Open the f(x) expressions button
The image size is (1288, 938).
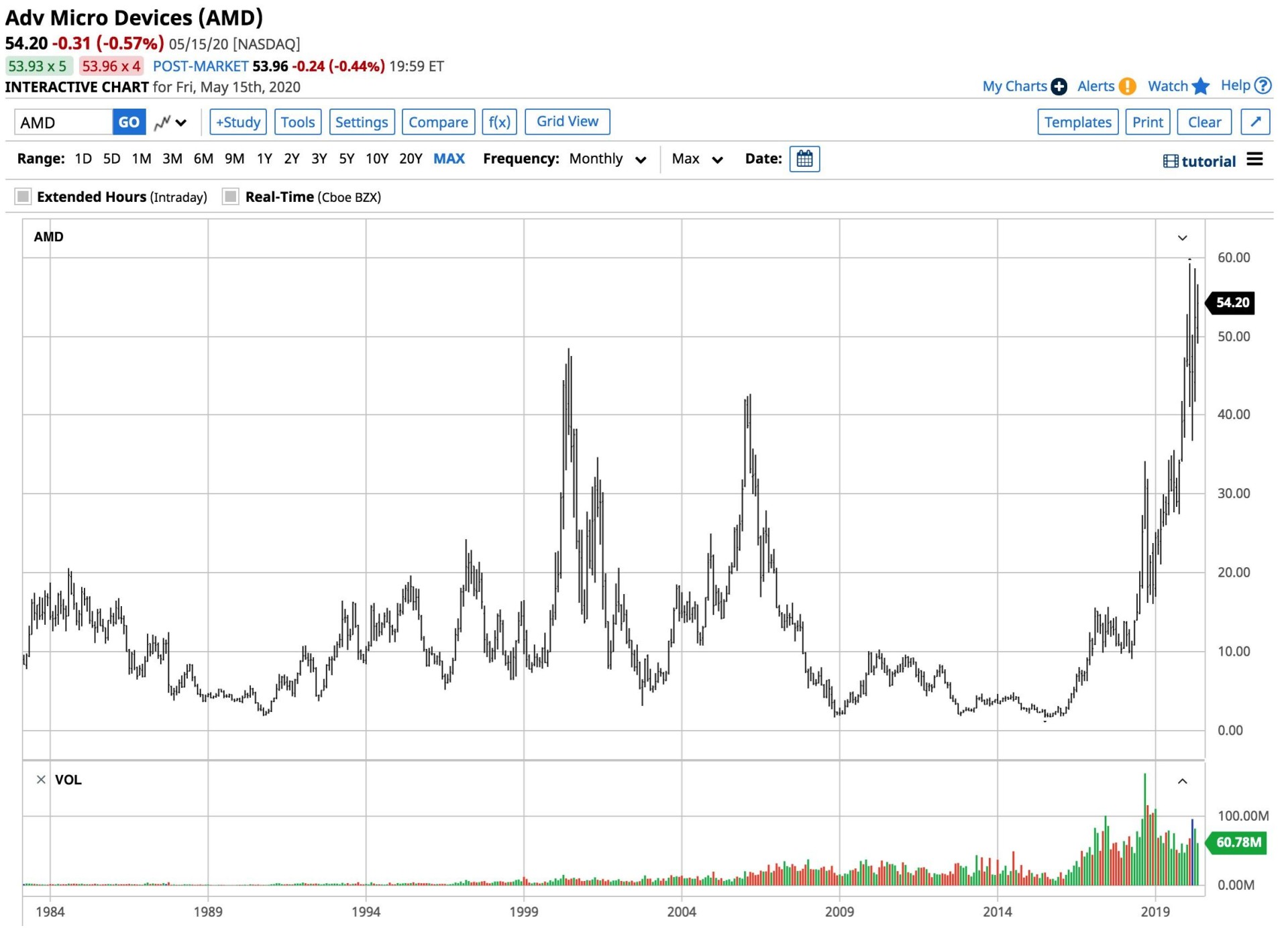coord(499,122)
